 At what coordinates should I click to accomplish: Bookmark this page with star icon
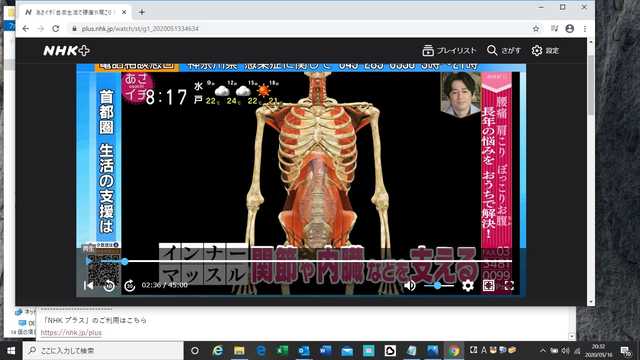point(536,29)
